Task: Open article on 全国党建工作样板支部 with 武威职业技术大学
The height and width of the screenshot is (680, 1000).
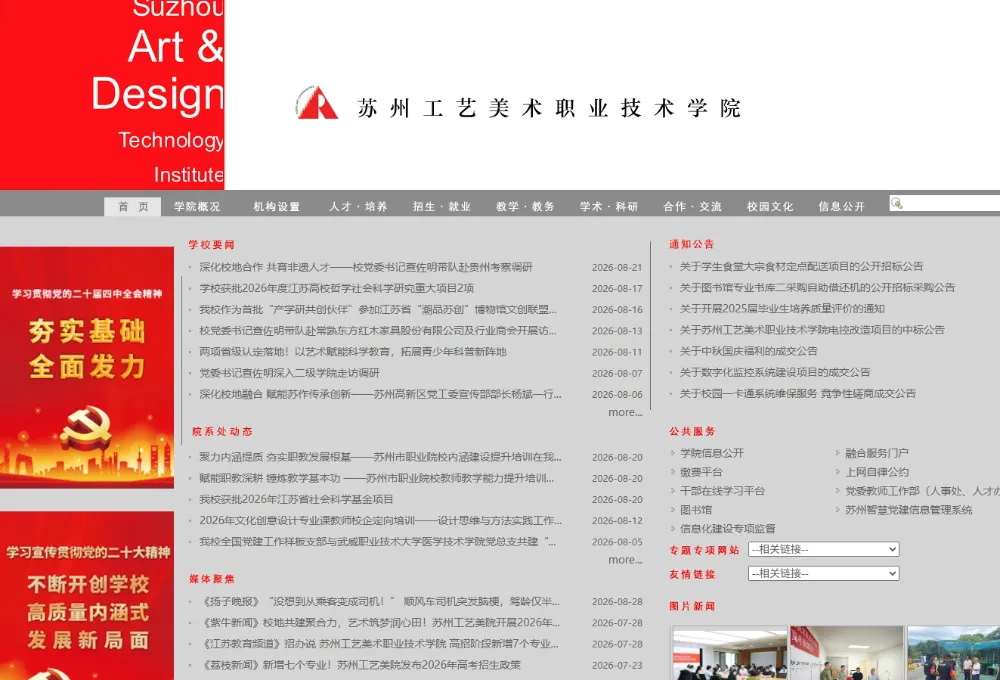Action: (378, 542)
